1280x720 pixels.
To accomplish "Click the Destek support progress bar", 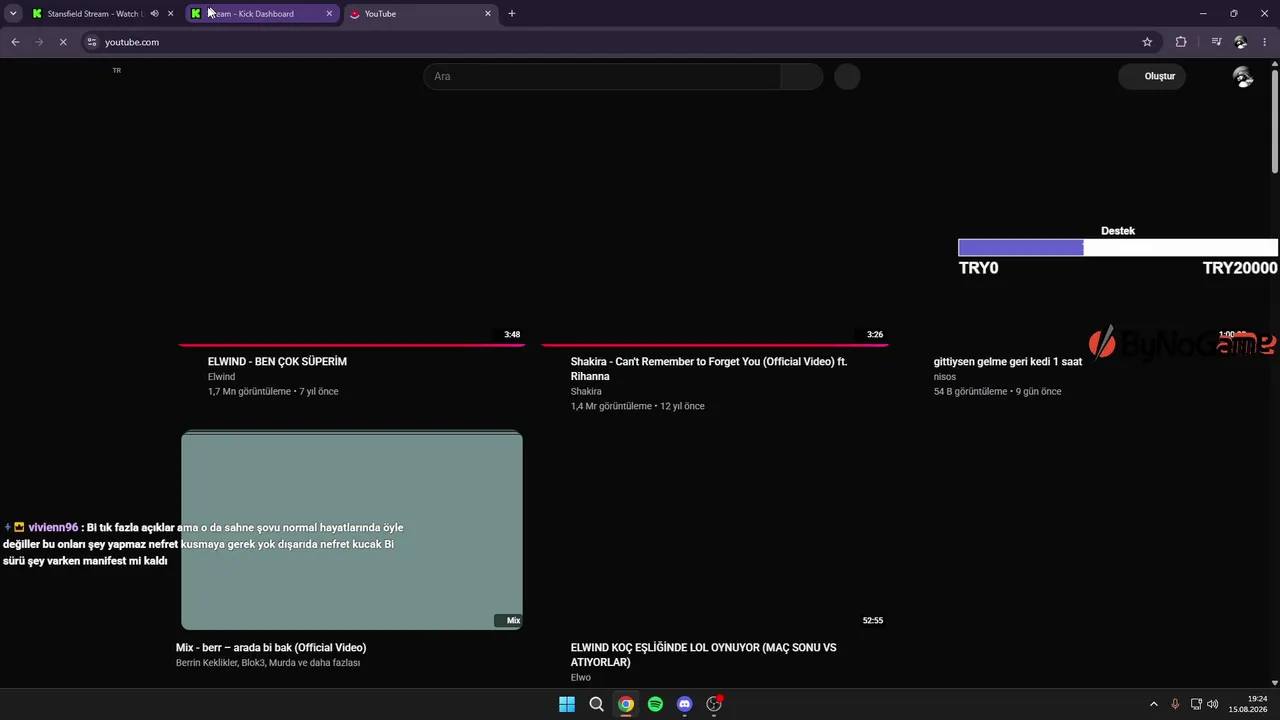I will click(1118, 248).
